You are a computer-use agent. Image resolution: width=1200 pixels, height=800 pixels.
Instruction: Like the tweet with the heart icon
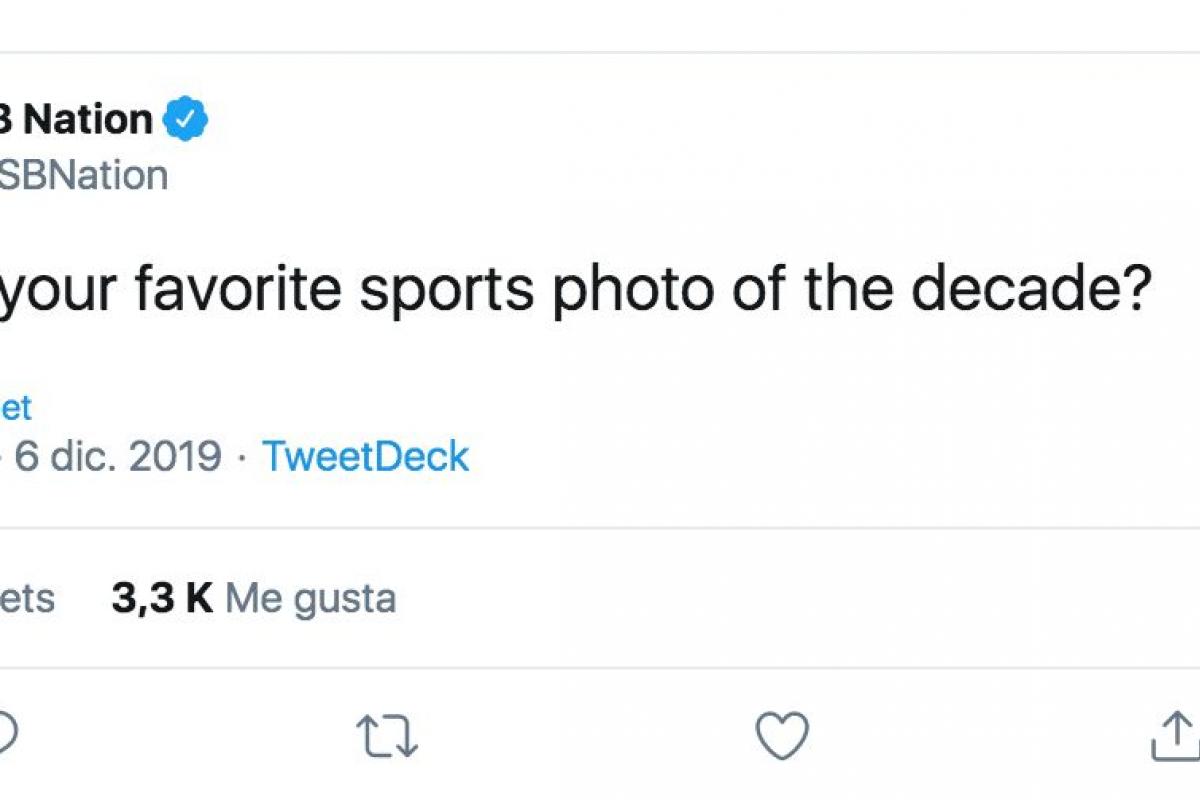point(781,736)
